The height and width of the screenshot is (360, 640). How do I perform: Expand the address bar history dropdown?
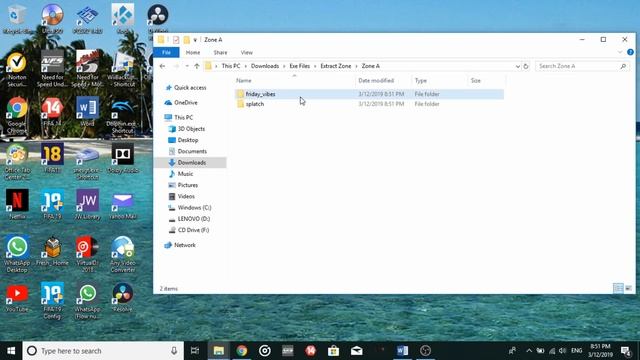(518, 66)
